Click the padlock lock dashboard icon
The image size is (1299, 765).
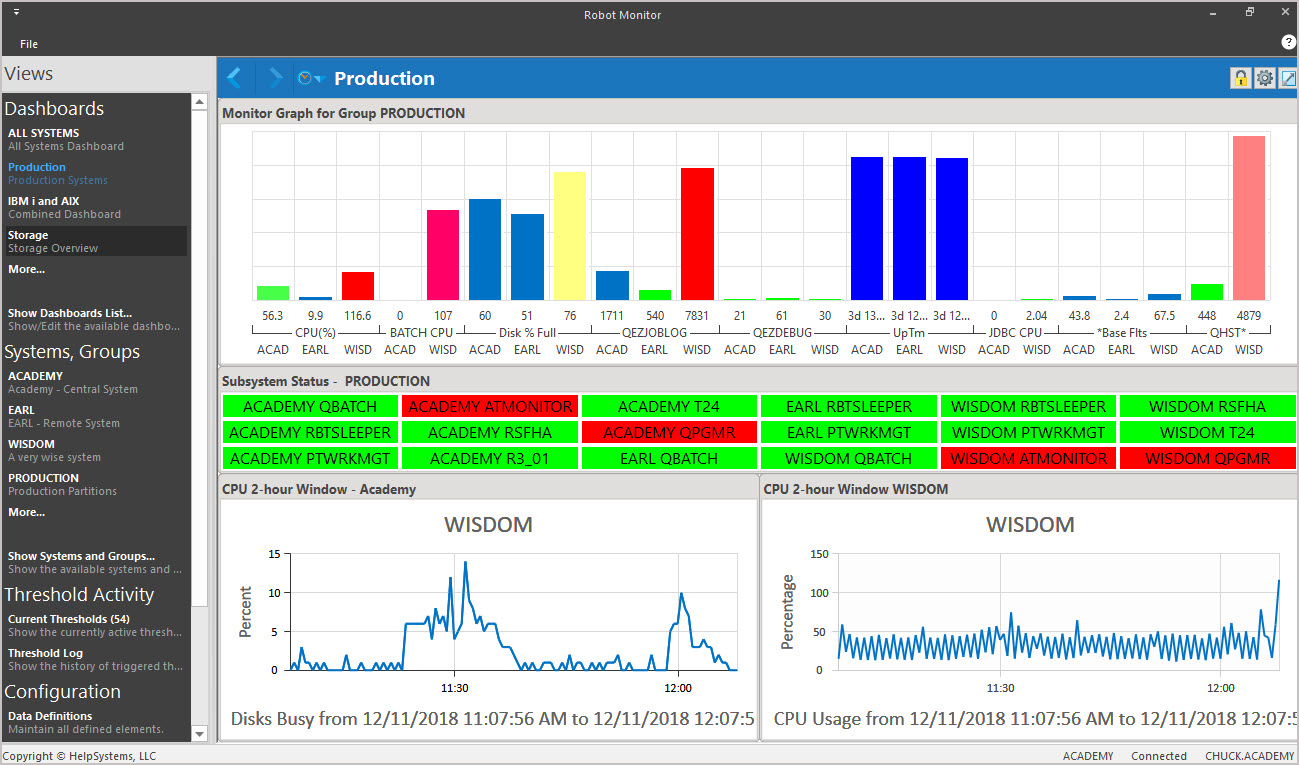pyautogui.click(x=1240, y=78)
